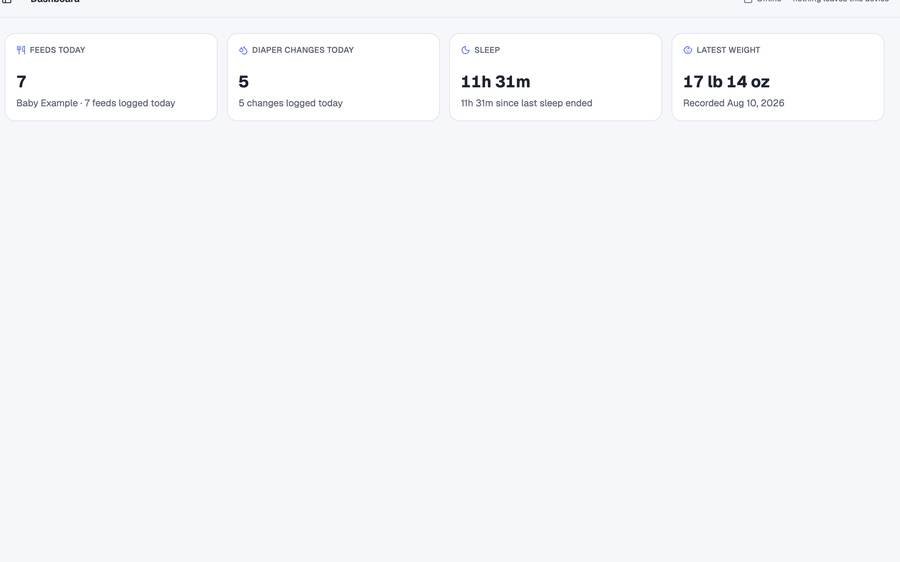900x562 pixels.
Task: Click "5 changes logged today" text
Action: click(290, 103)
